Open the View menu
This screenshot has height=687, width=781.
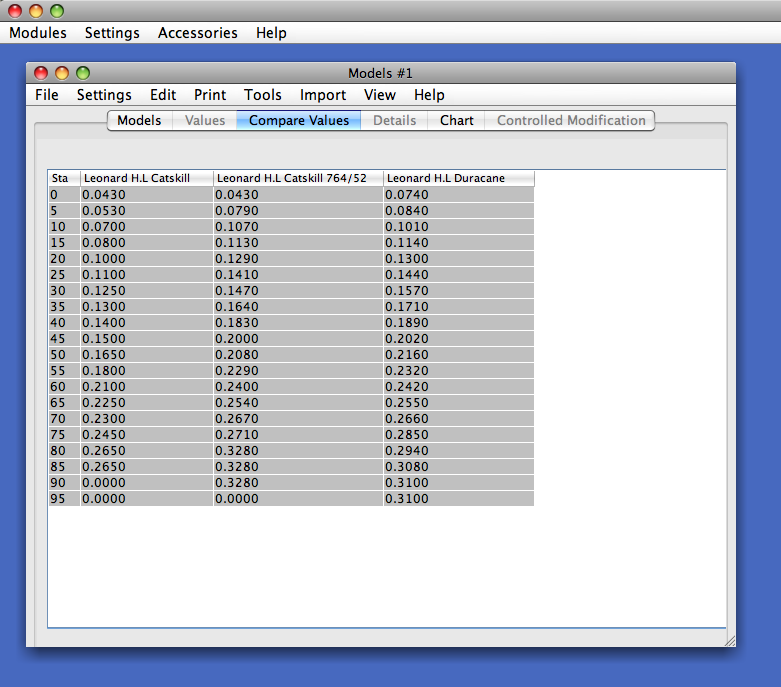point(380,95)
